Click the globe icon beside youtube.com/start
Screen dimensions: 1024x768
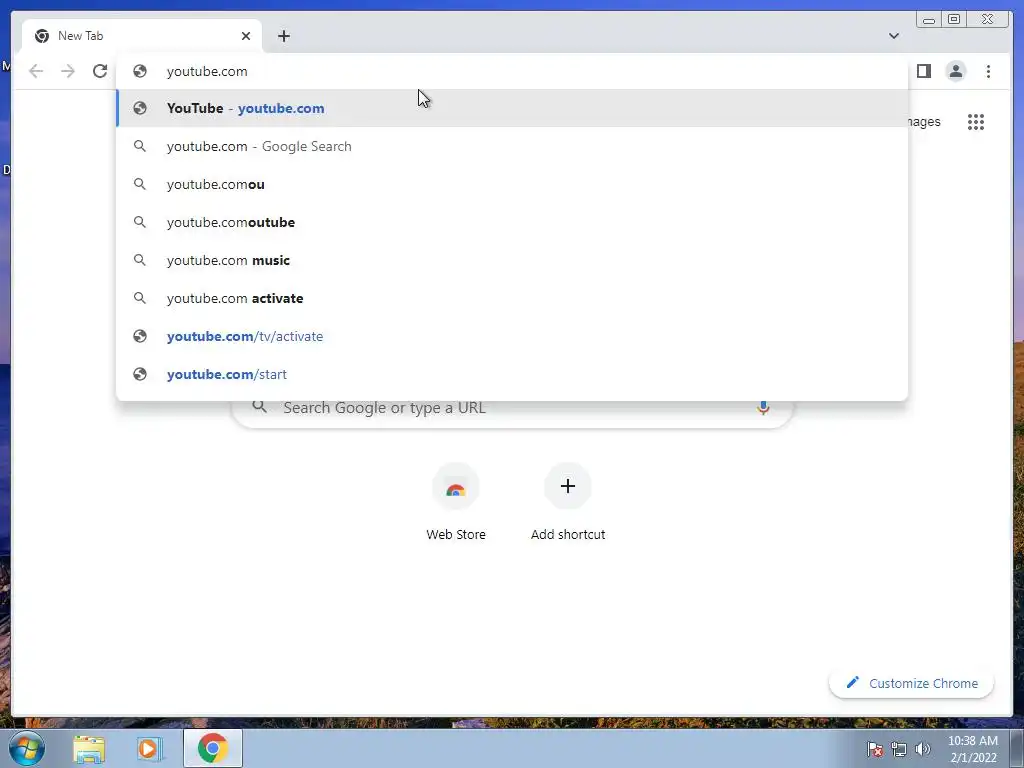[140, 374]
